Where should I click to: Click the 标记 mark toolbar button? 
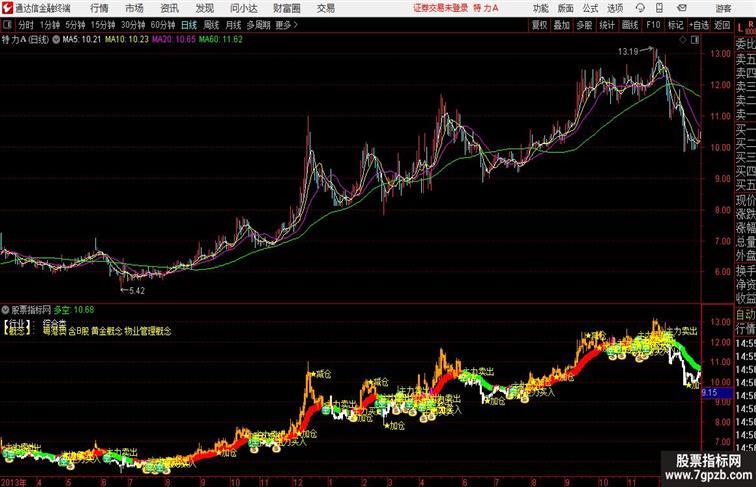coord(675,25)
